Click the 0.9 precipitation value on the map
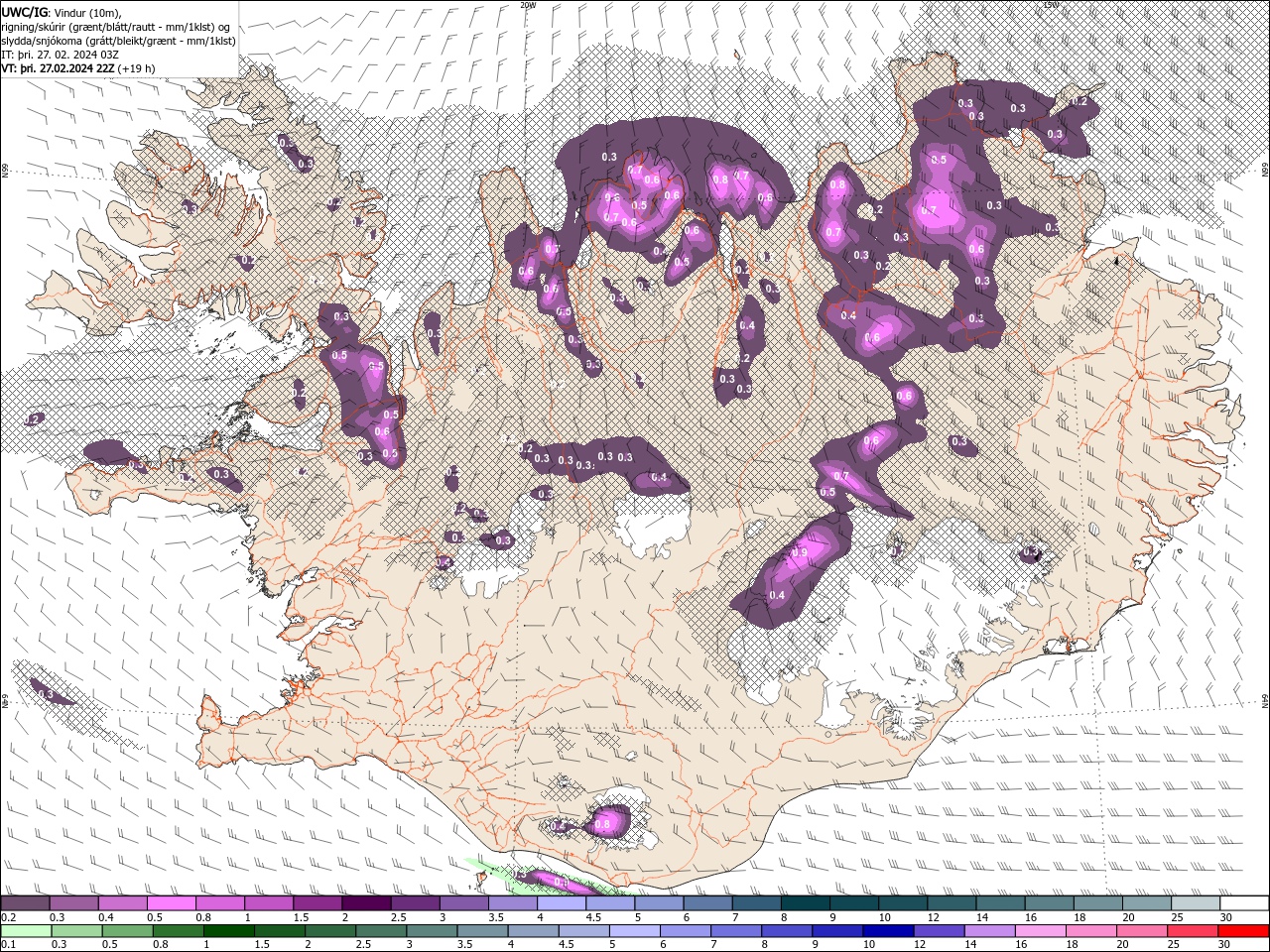 [x=802, y=552]
